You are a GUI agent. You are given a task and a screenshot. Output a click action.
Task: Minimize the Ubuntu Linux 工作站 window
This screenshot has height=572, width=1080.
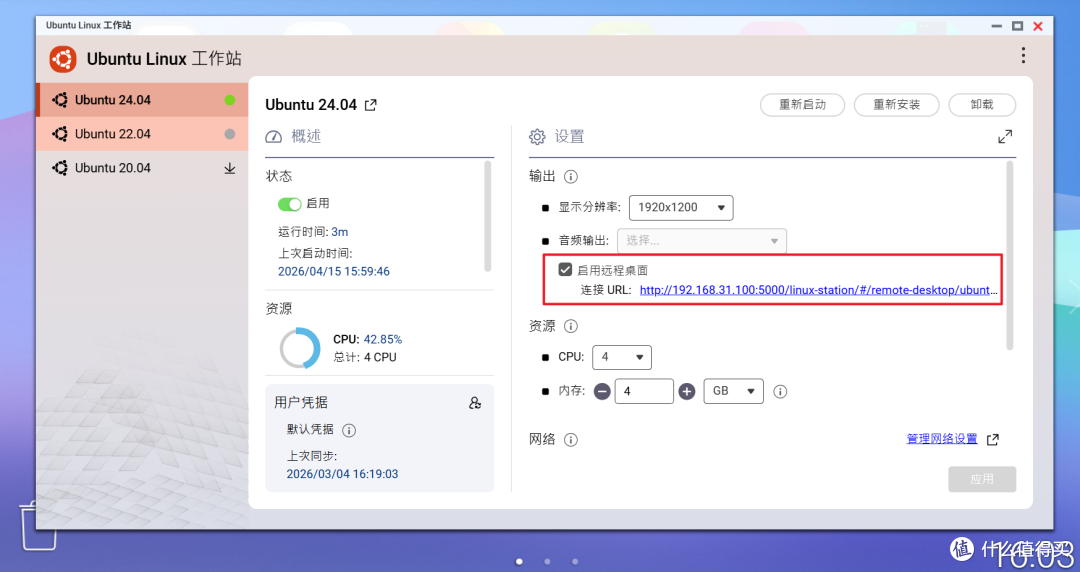(x=996, y=26)
